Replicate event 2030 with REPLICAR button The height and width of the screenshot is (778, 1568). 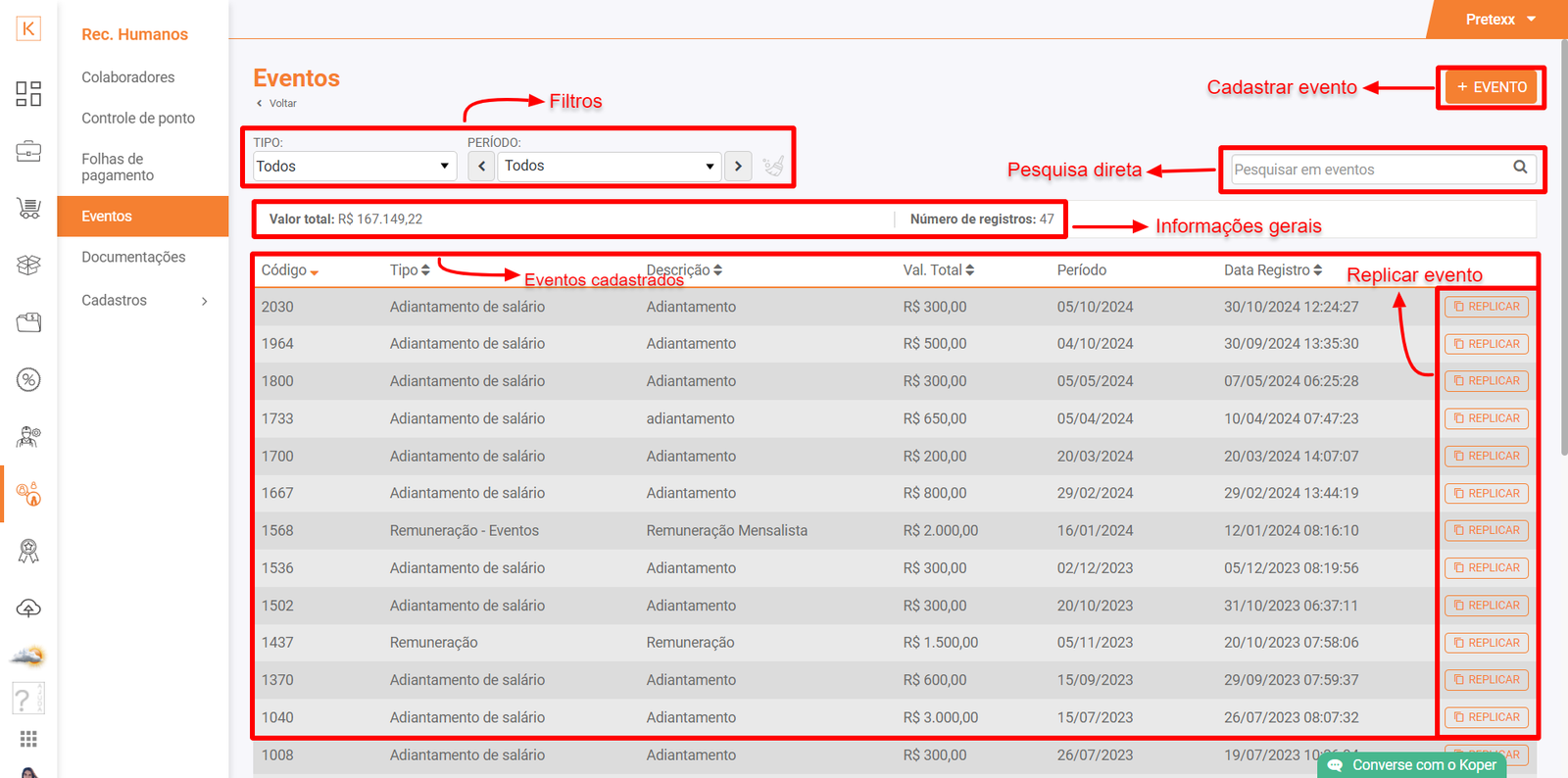tap(1486, 307)
